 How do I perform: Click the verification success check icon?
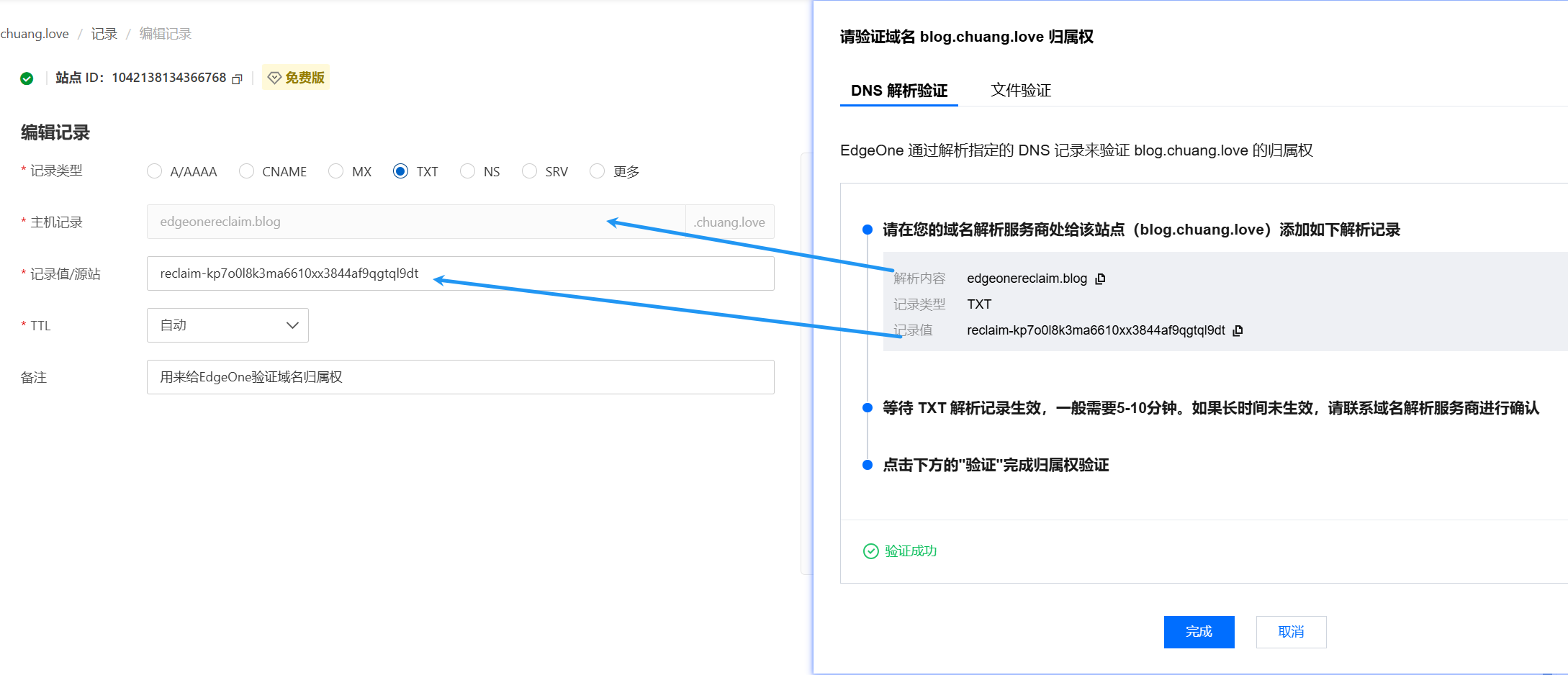click(x=870, y=551)
